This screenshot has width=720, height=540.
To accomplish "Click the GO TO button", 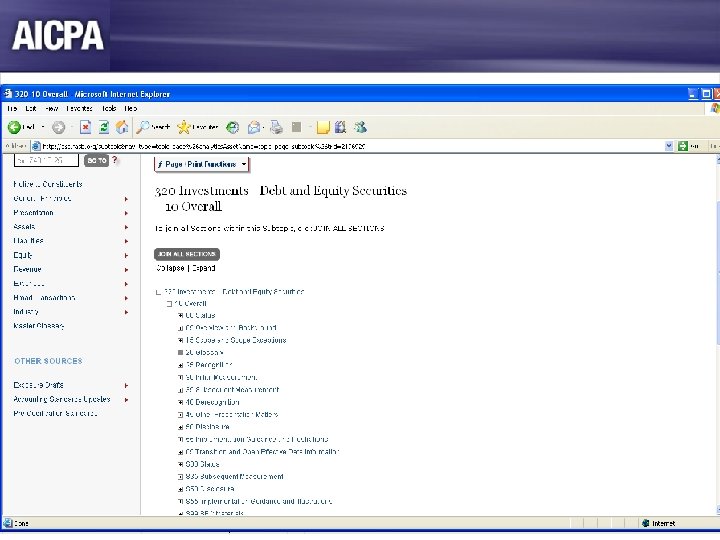I will point(96,160).
